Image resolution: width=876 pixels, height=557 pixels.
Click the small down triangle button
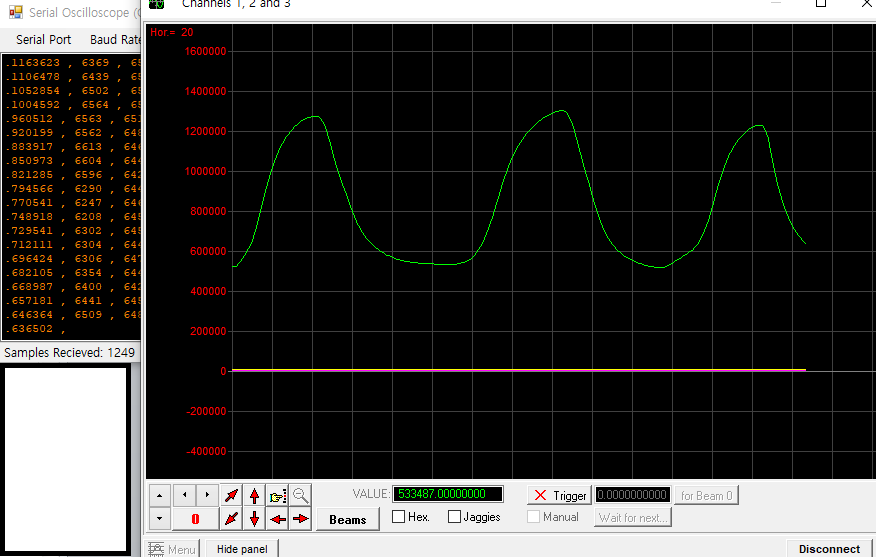[160, 519]
